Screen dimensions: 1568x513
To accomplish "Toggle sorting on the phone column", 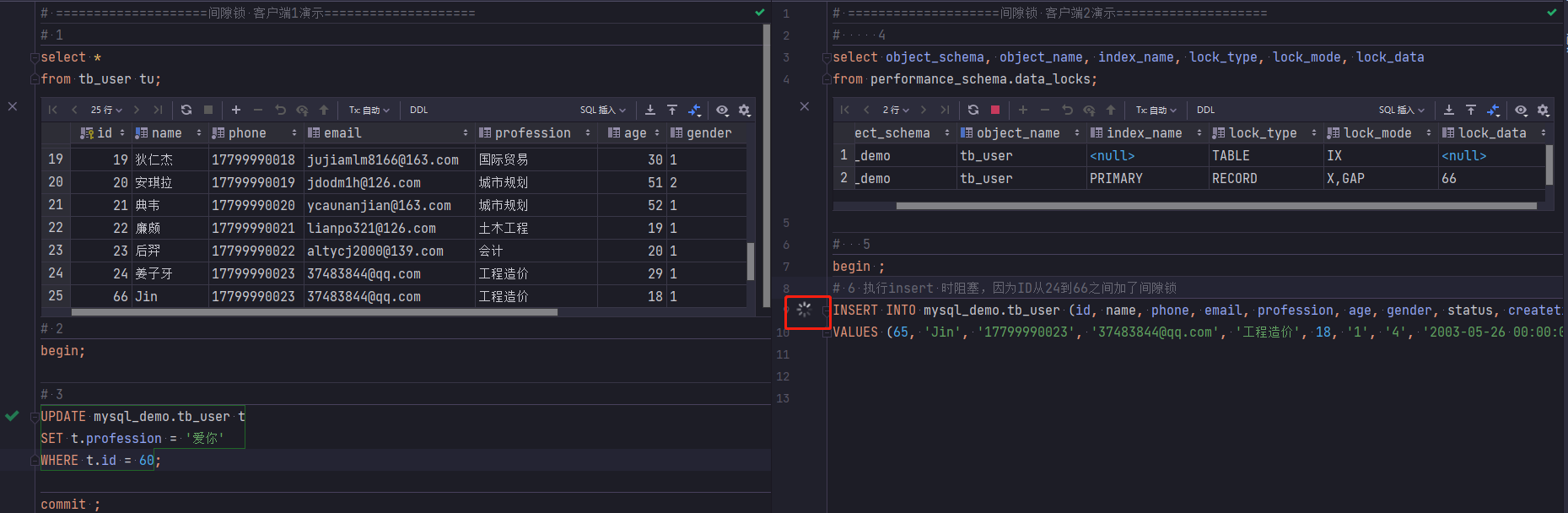I will (x=294, y=133).
